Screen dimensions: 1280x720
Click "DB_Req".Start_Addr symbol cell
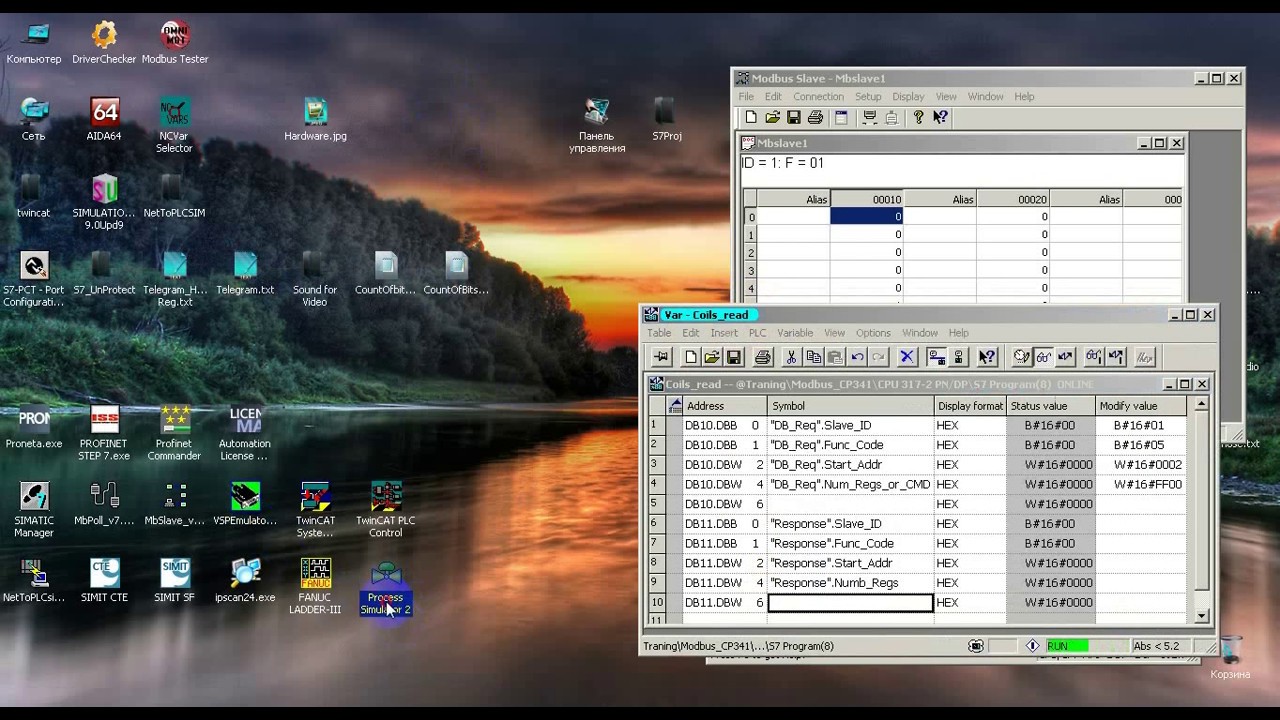(x=850, y=465)
